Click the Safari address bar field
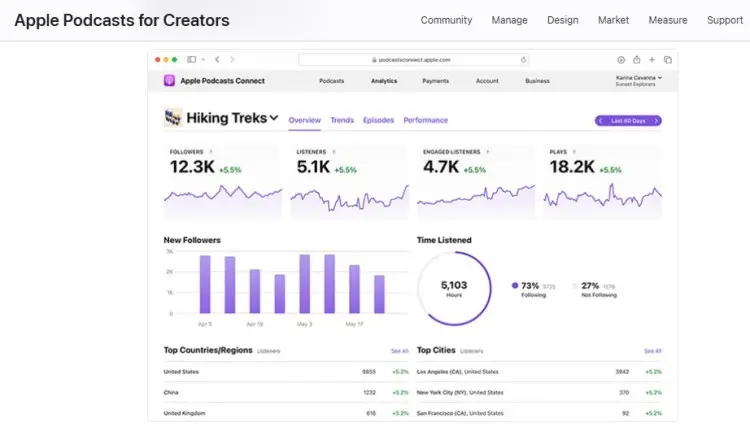 click(x=414, y=60)
